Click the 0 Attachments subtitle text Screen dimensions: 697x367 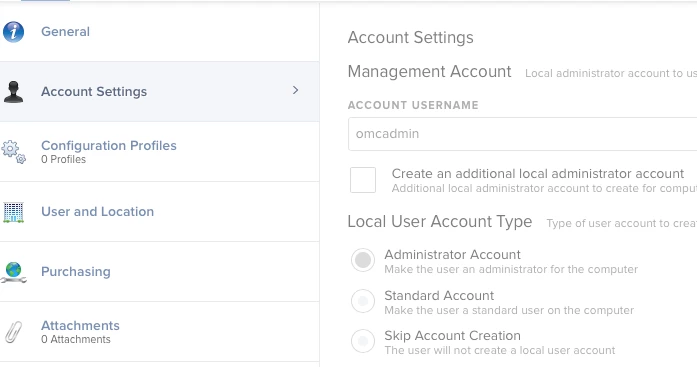(x=76, y=339)
